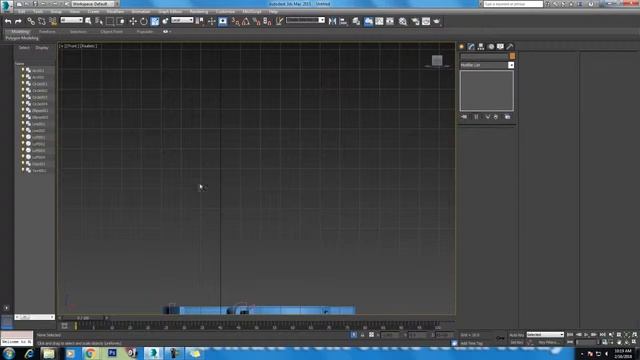
Task: Switch to the Utilities hammer panel tab
Action: click(510, 47)
